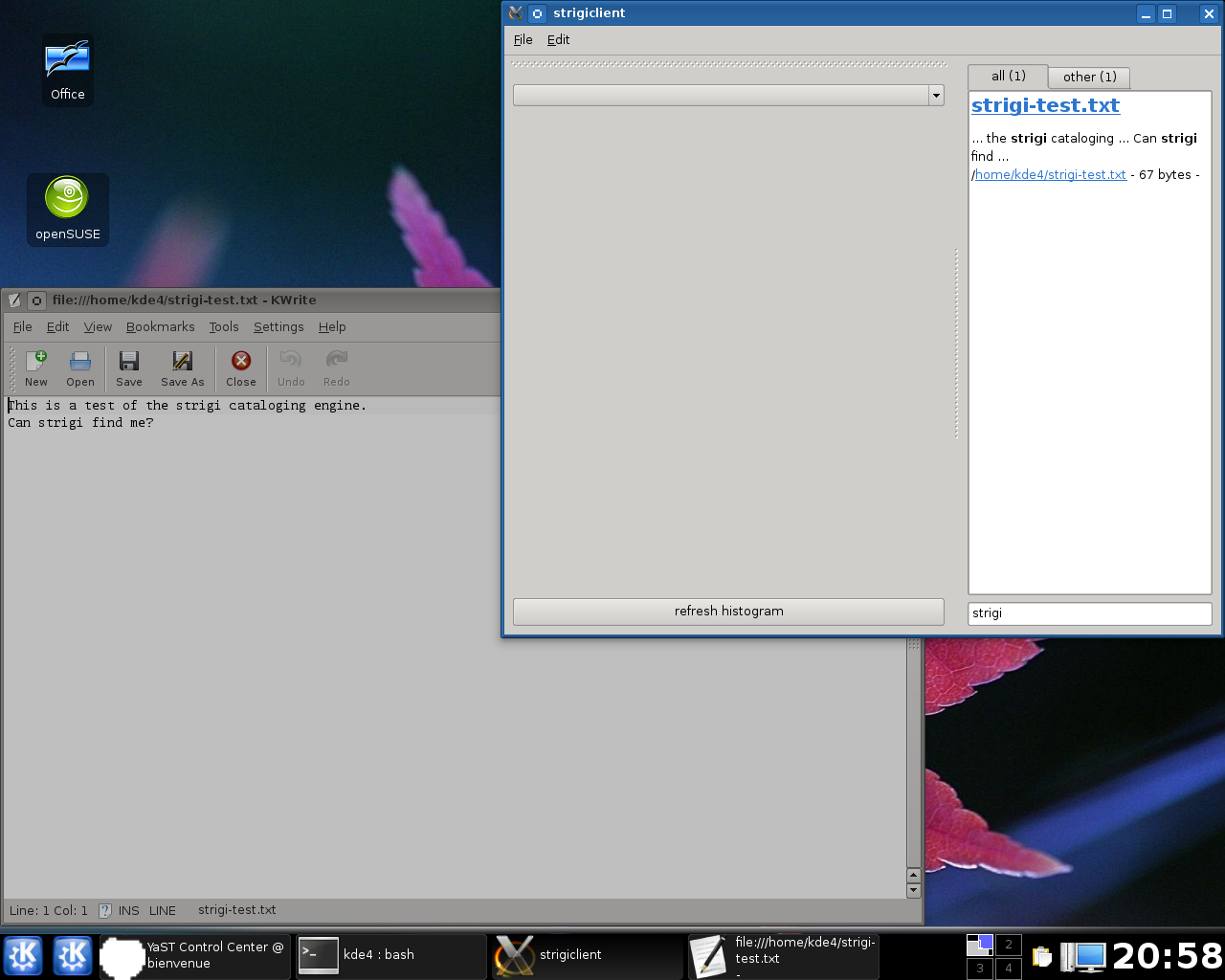Viewport: 1225px width, 980px height.
Task: Activate strigiclient from the taskbar
Action: click(x=588, y=955)
